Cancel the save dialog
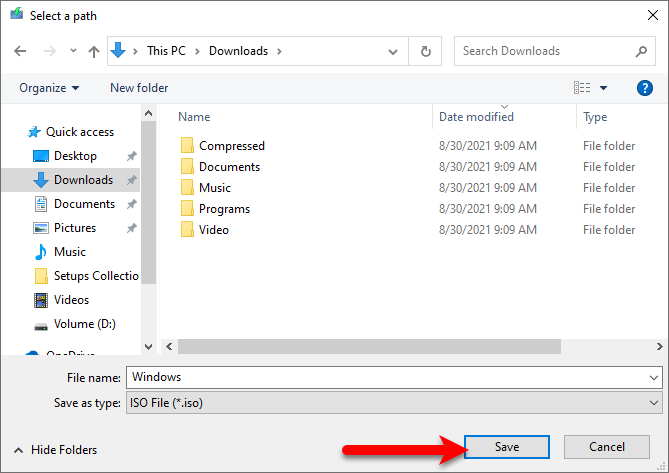669x473 pixels. click(607, 447)
